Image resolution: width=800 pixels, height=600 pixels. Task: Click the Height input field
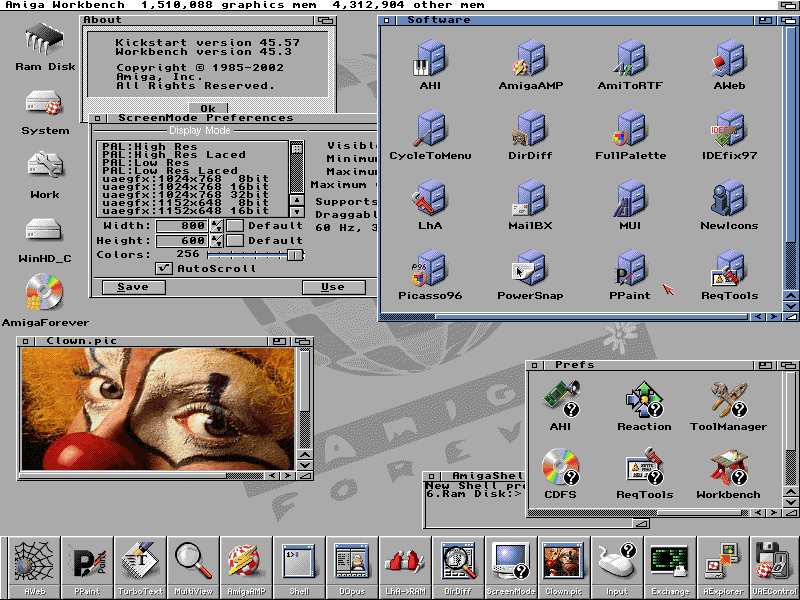(182, 240)
